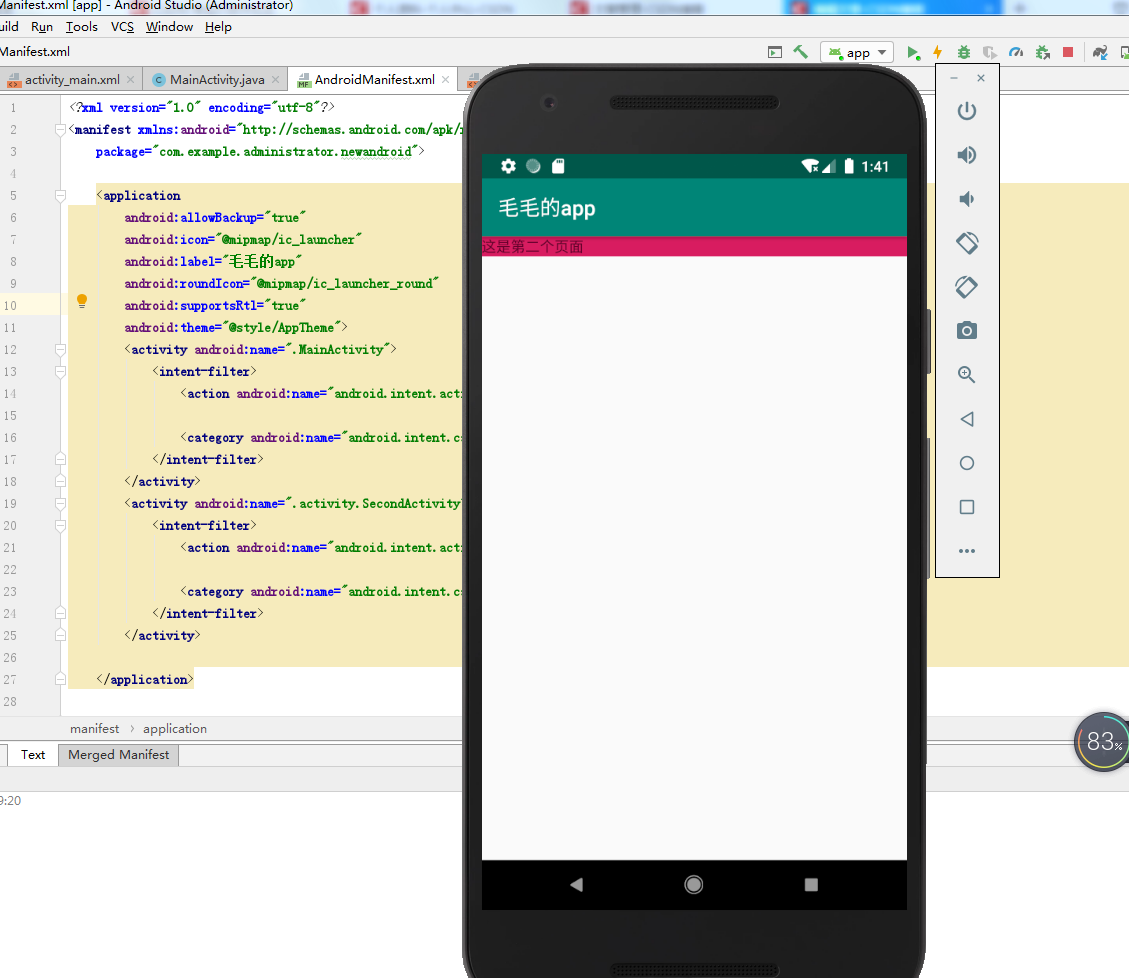Click Overview square in emulator side panel
The width and height of the screenshot is (1129, 978).
(967, 507)
